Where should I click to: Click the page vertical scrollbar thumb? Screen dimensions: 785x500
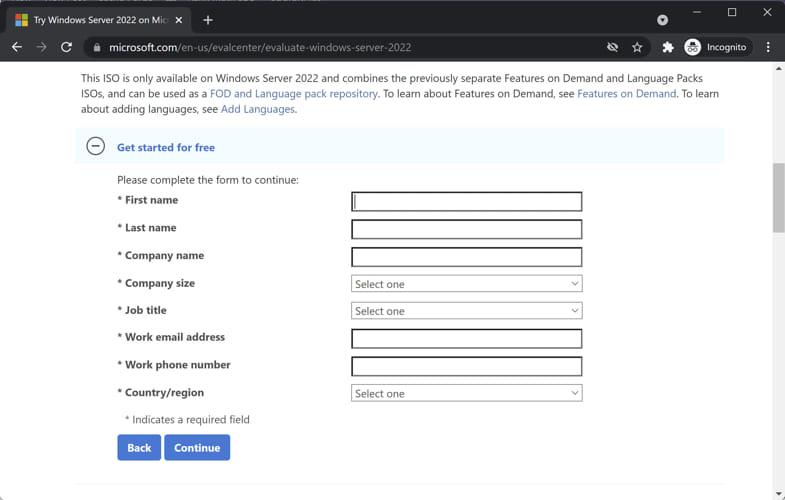(778, 198)
